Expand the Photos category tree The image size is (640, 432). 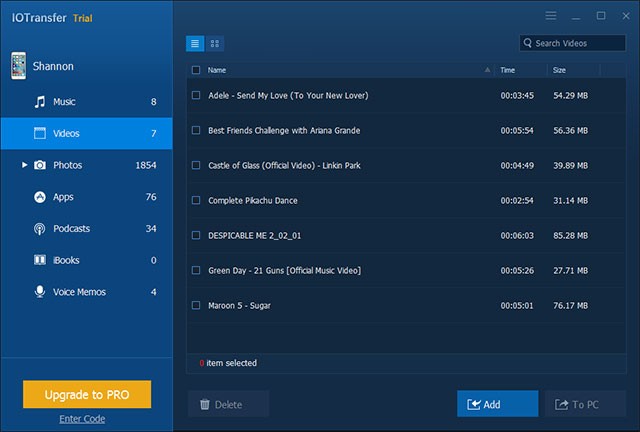pos(24,165)
